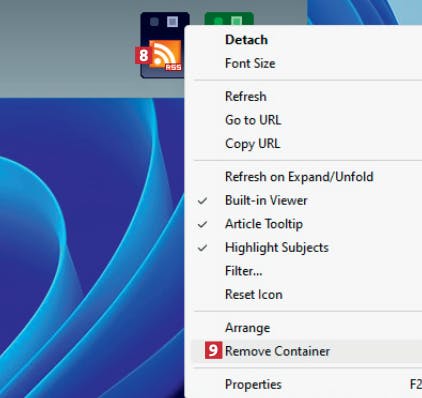Click the red number 8 badge
The height and width of the screenshot is (398, 422).
(x=143, y=55)
